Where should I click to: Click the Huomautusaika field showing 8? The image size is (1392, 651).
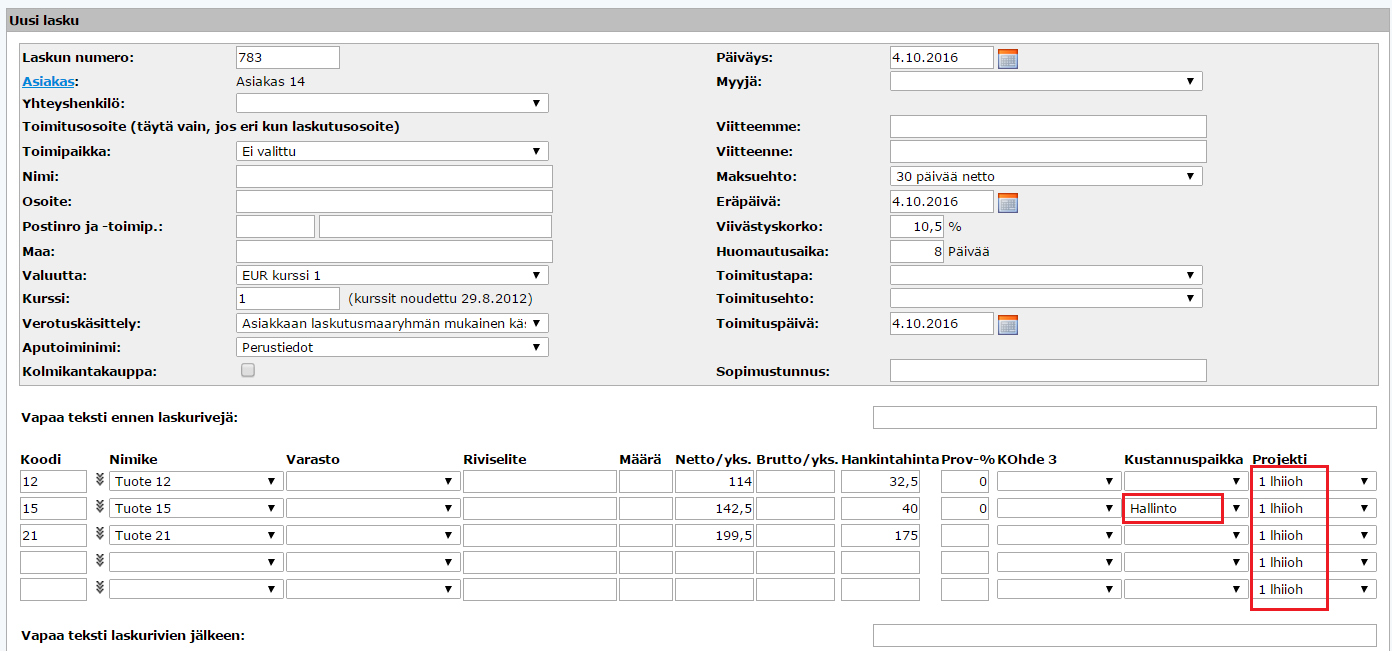point(917,251)
